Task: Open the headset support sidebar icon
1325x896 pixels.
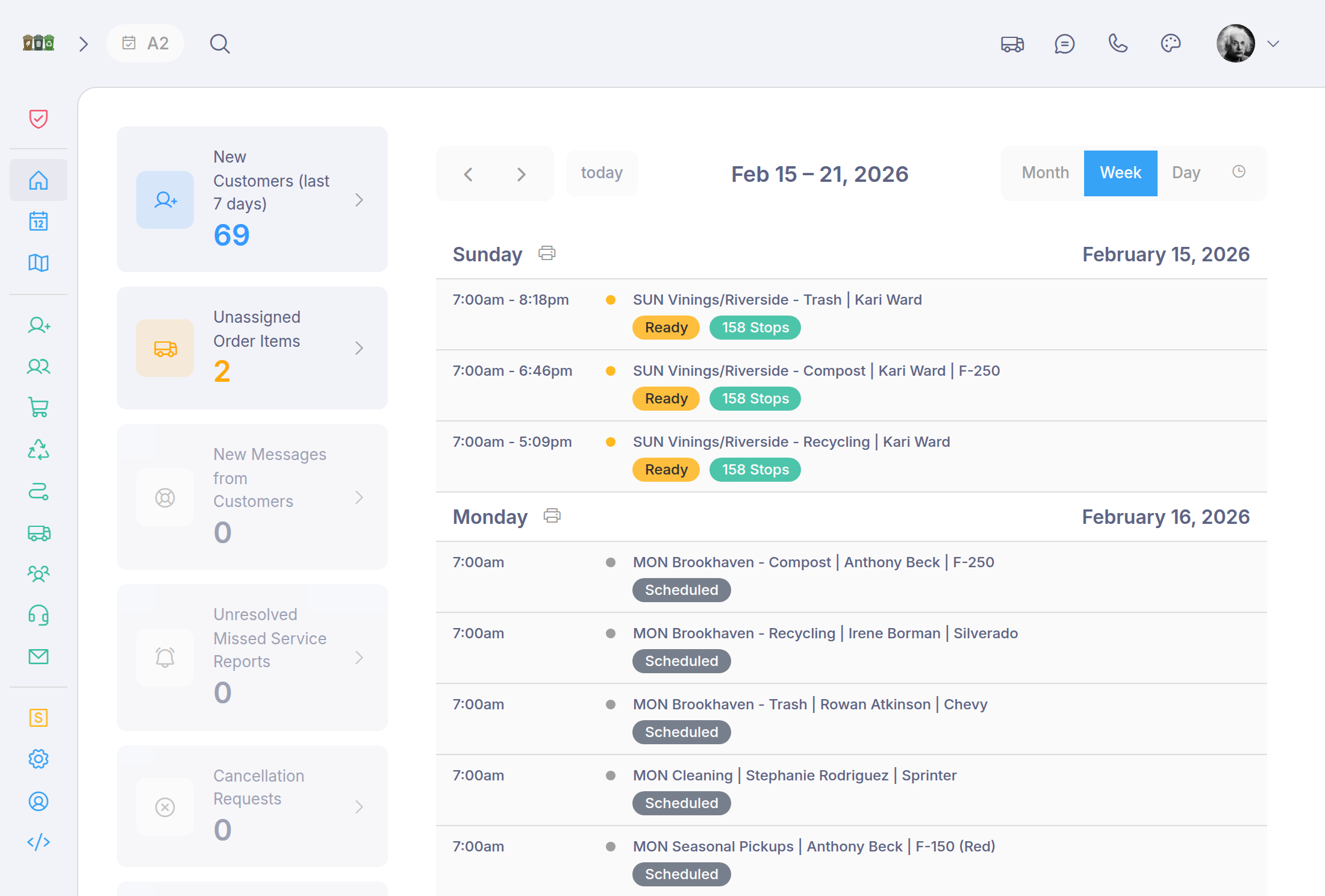Action: click(x=38, y=614)
